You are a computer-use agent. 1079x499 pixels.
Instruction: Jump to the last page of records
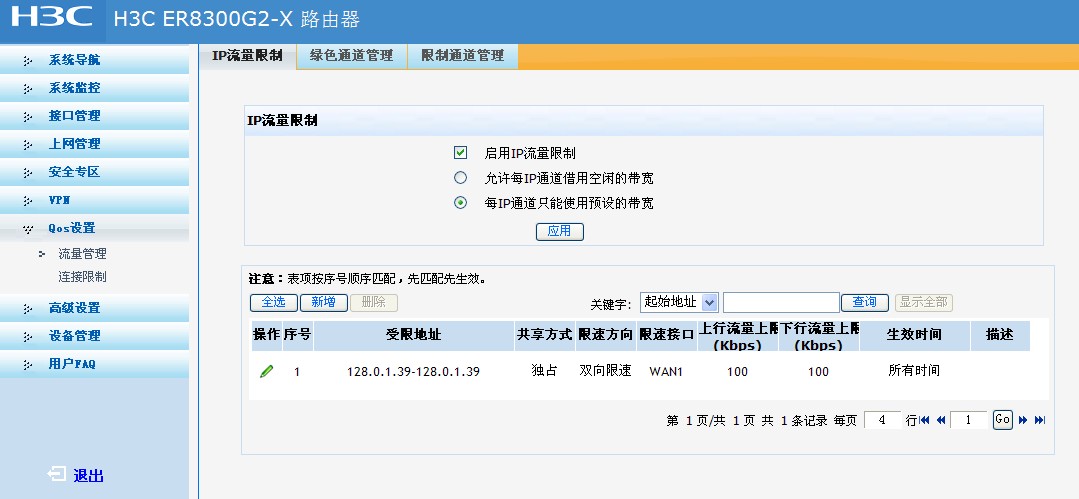[x=1039, y=421]
